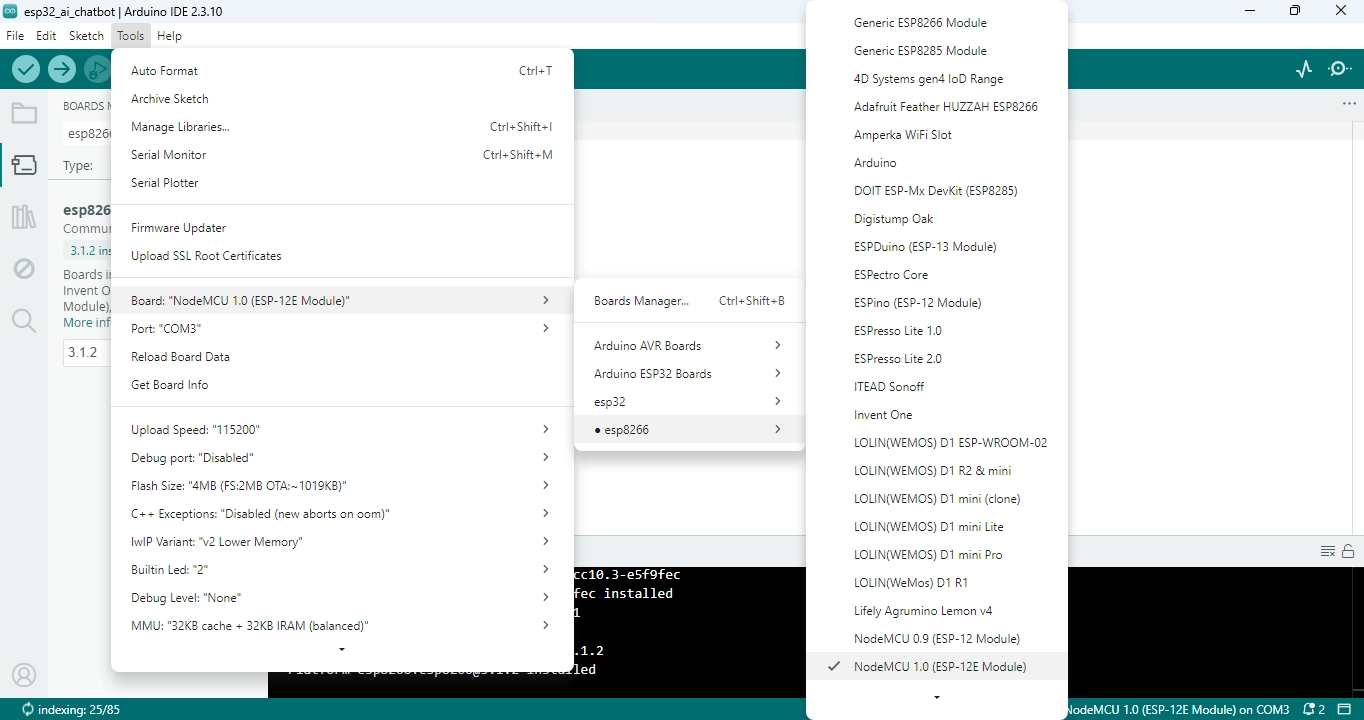Image resolution: width=1364 pixels, height=720 pixels.
Task: Expand Arduino AVR Boards submenu
Action: [x=689, y=346]
